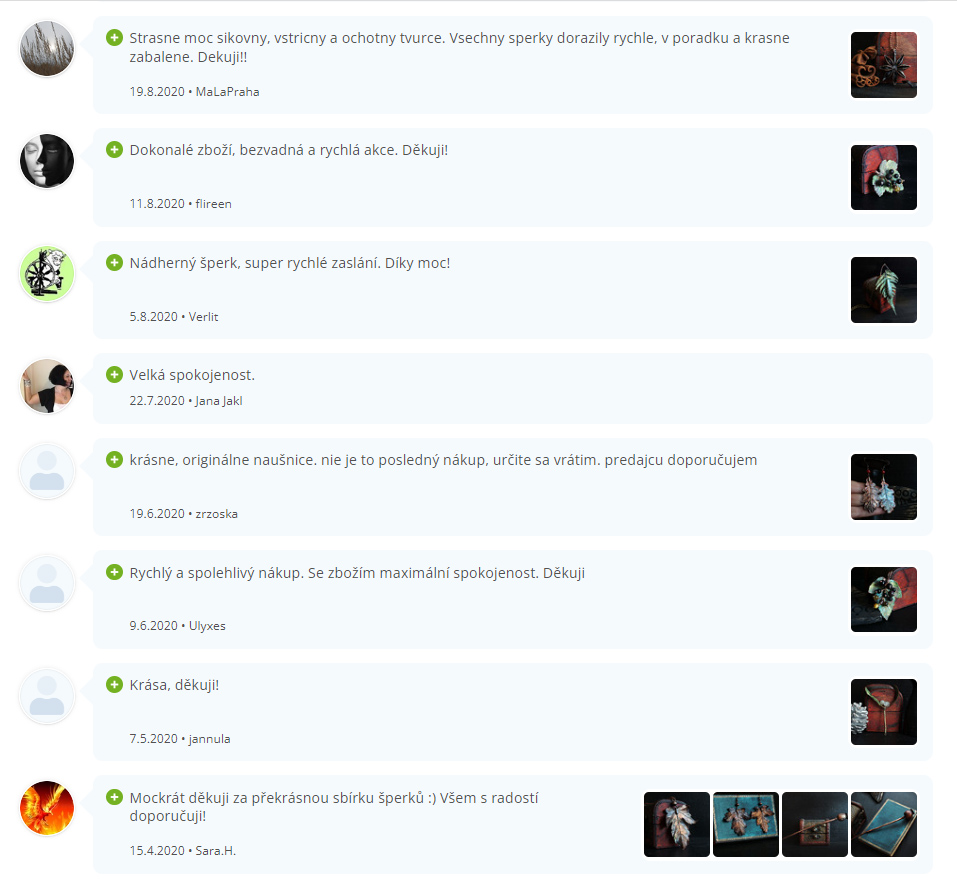Open flireen's black and white face avatar
957x888 pixels.
tap(47, 161)
